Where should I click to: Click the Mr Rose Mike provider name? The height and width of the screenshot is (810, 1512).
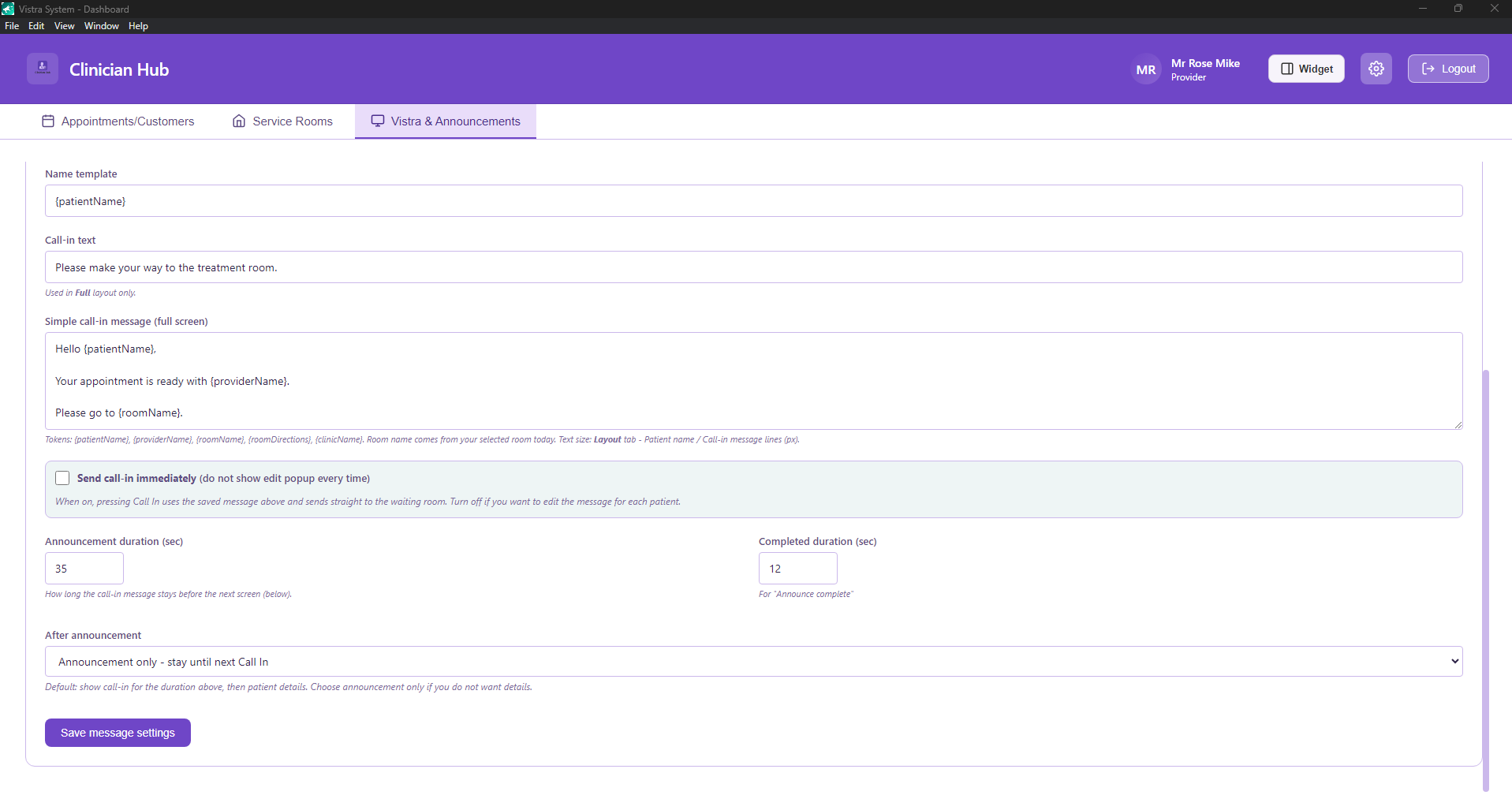click(1205, 63)
